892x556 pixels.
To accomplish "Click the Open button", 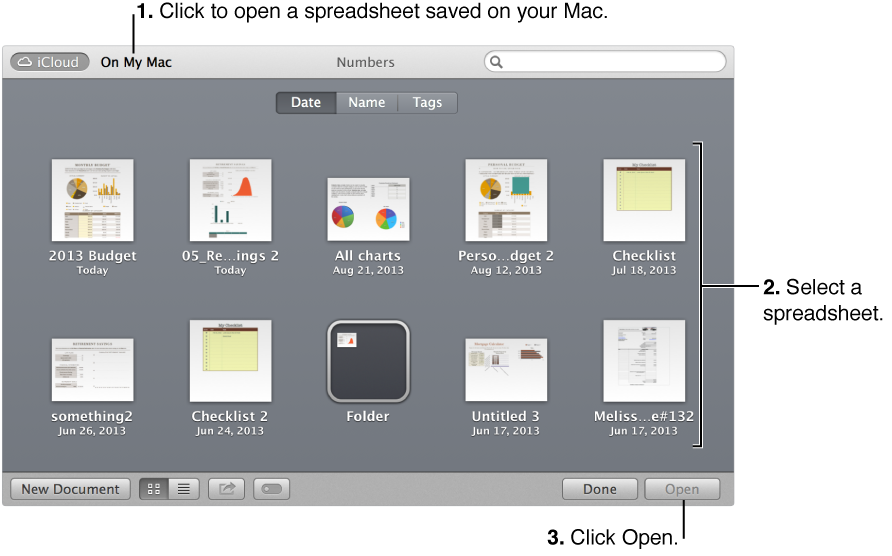I will point(682,489).
